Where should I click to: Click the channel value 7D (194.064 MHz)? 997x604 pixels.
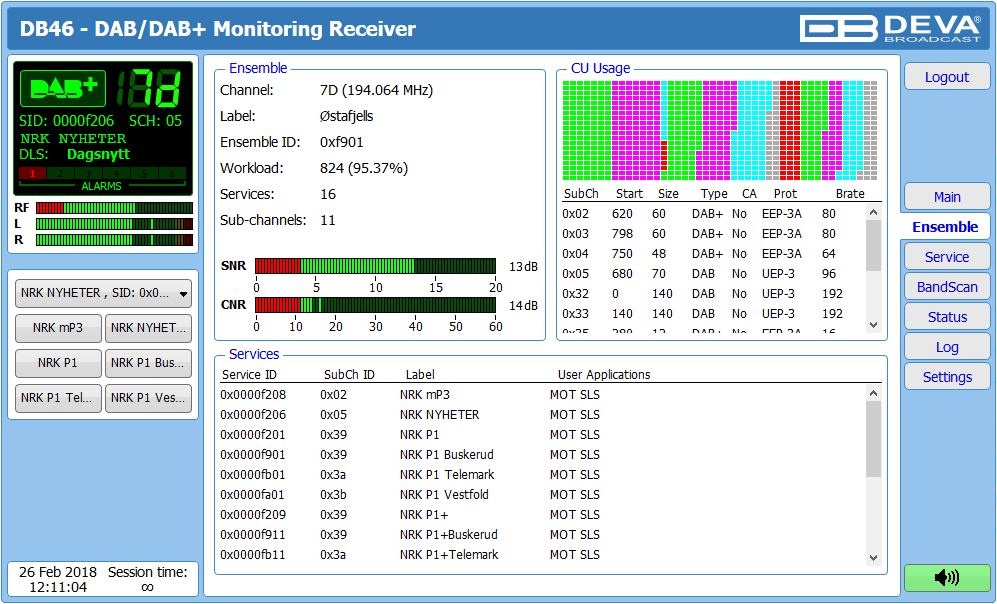376,90
